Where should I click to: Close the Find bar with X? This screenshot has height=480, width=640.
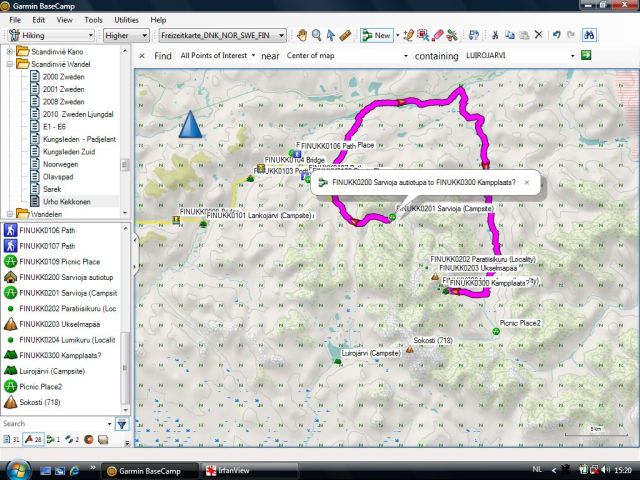pyautogui.click(x=140, y=56)
